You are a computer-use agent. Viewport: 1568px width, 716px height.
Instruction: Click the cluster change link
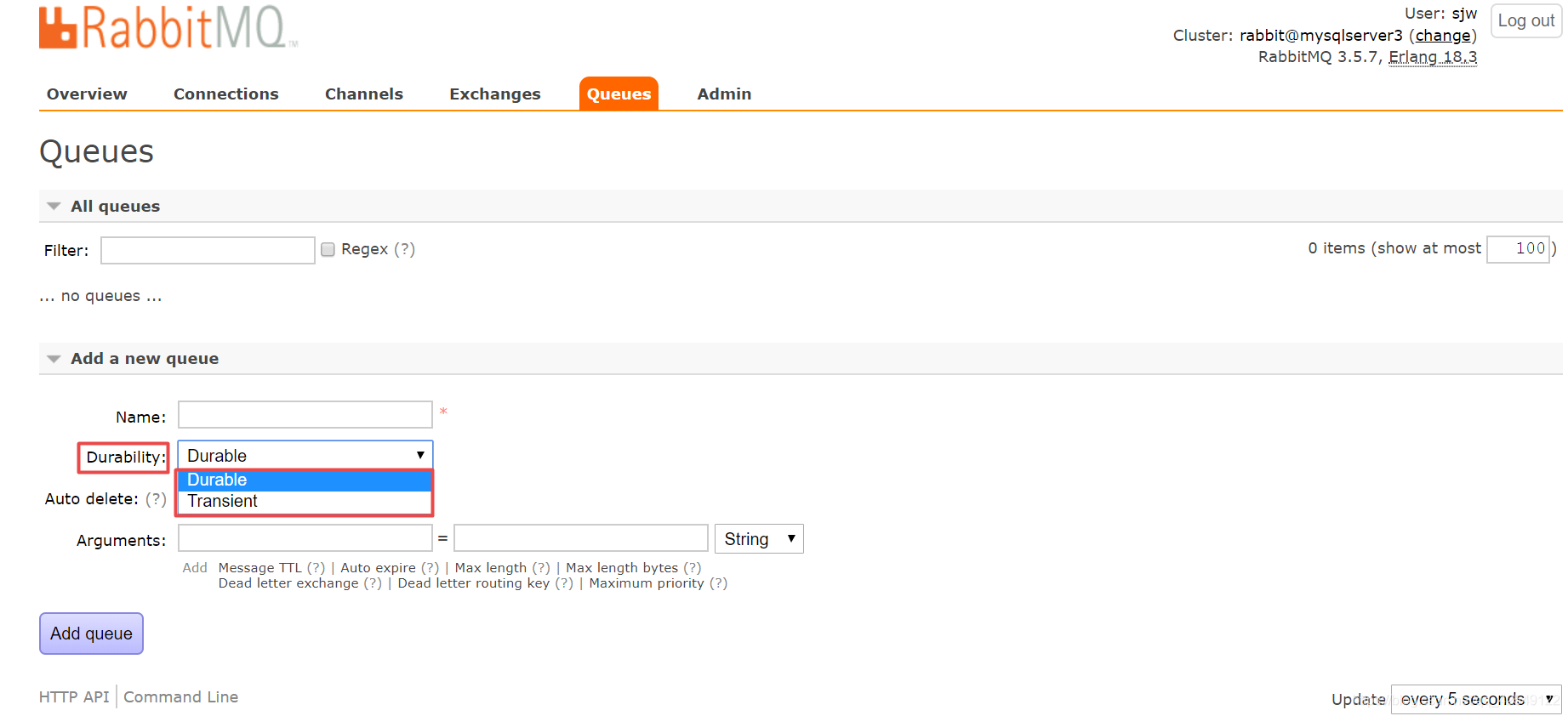(1443, 36)
